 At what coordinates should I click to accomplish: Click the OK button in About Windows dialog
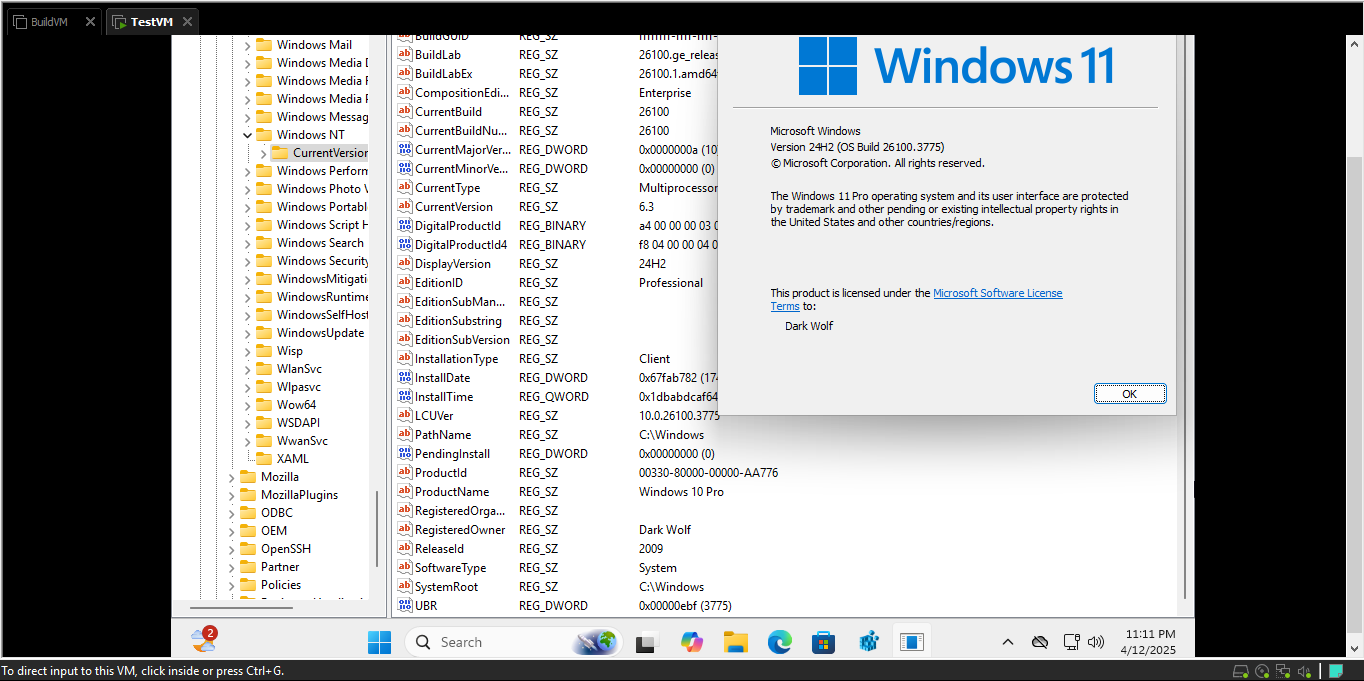tap(1130, 394)
